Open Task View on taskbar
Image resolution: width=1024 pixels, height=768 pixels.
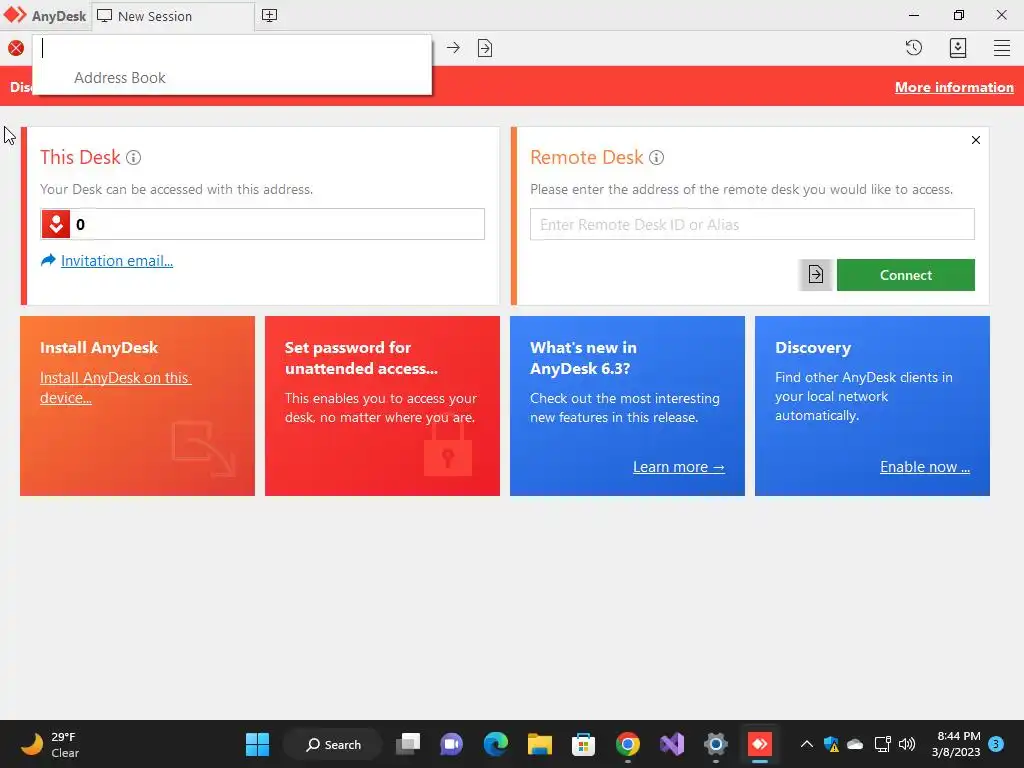408,744
